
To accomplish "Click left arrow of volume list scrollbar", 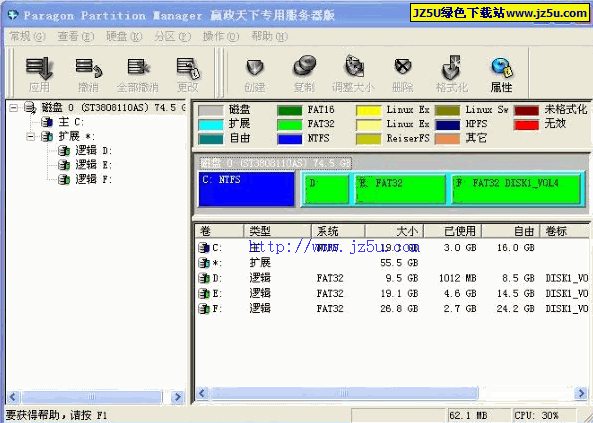I will [x=202, y=393].
